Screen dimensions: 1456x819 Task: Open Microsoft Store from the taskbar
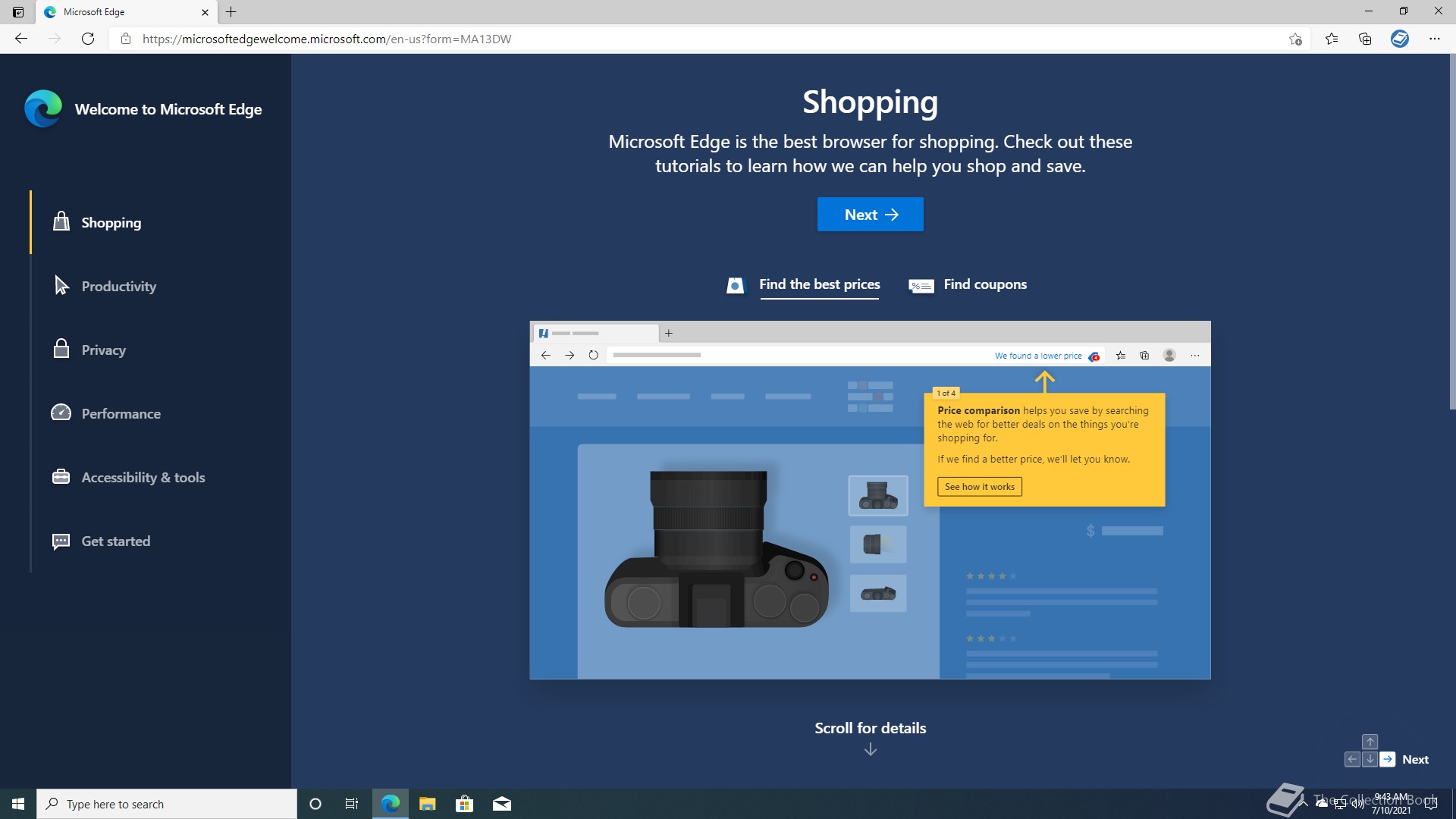click(x=464, y=804)
